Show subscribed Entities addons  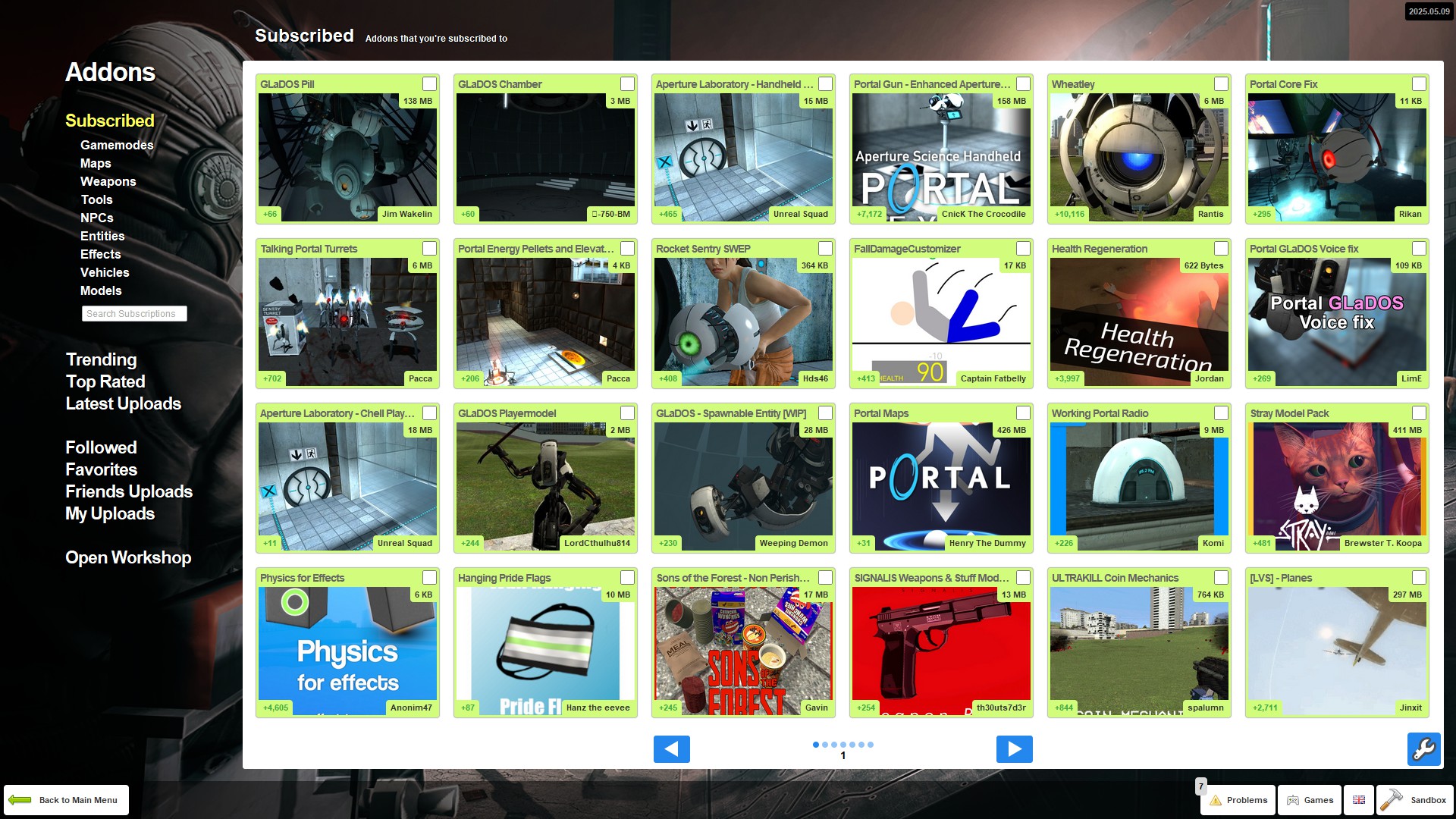(102, 236)
